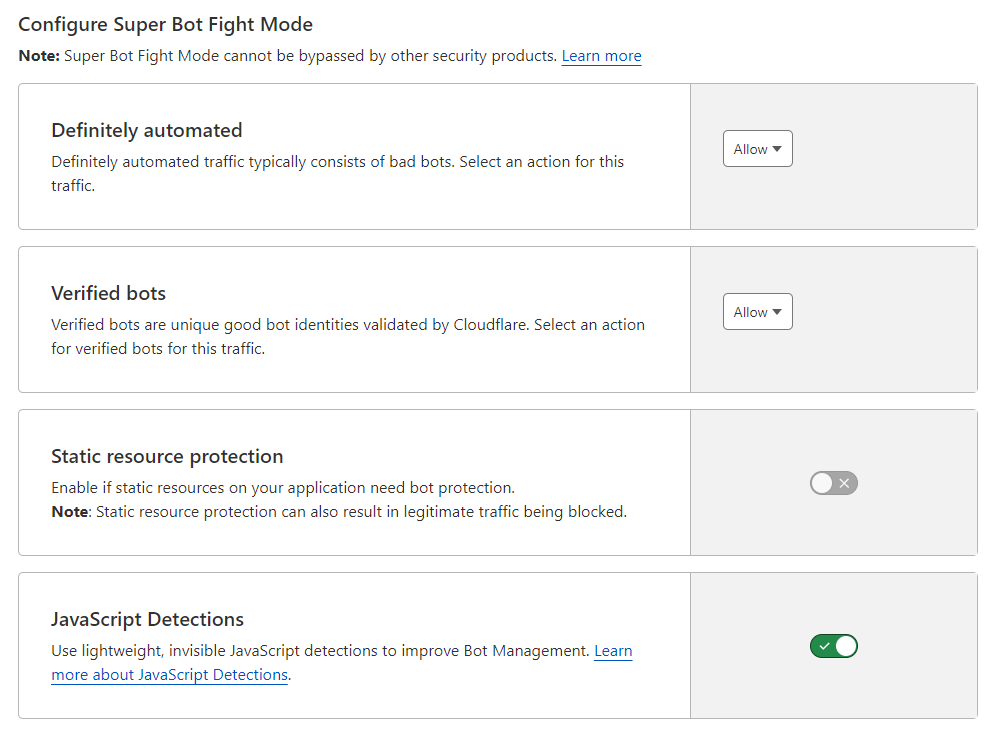Image resolution: width=1004 pixels, height=756 pixels.
Task: Click the Static resource protection heading
Action: [167, 456]
